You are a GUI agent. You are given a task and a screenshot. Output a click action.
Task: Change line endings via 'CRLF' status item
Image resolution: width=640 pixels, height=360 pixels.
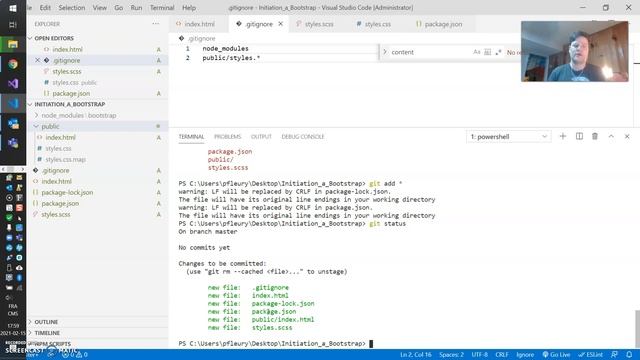502,355
